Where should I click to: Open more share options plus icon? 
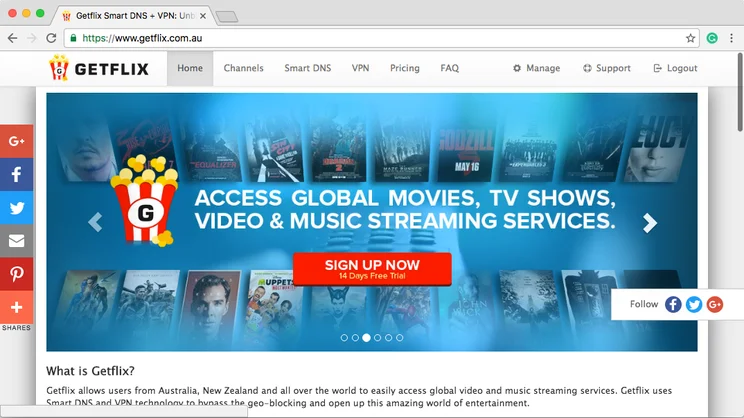pos(16,307)
